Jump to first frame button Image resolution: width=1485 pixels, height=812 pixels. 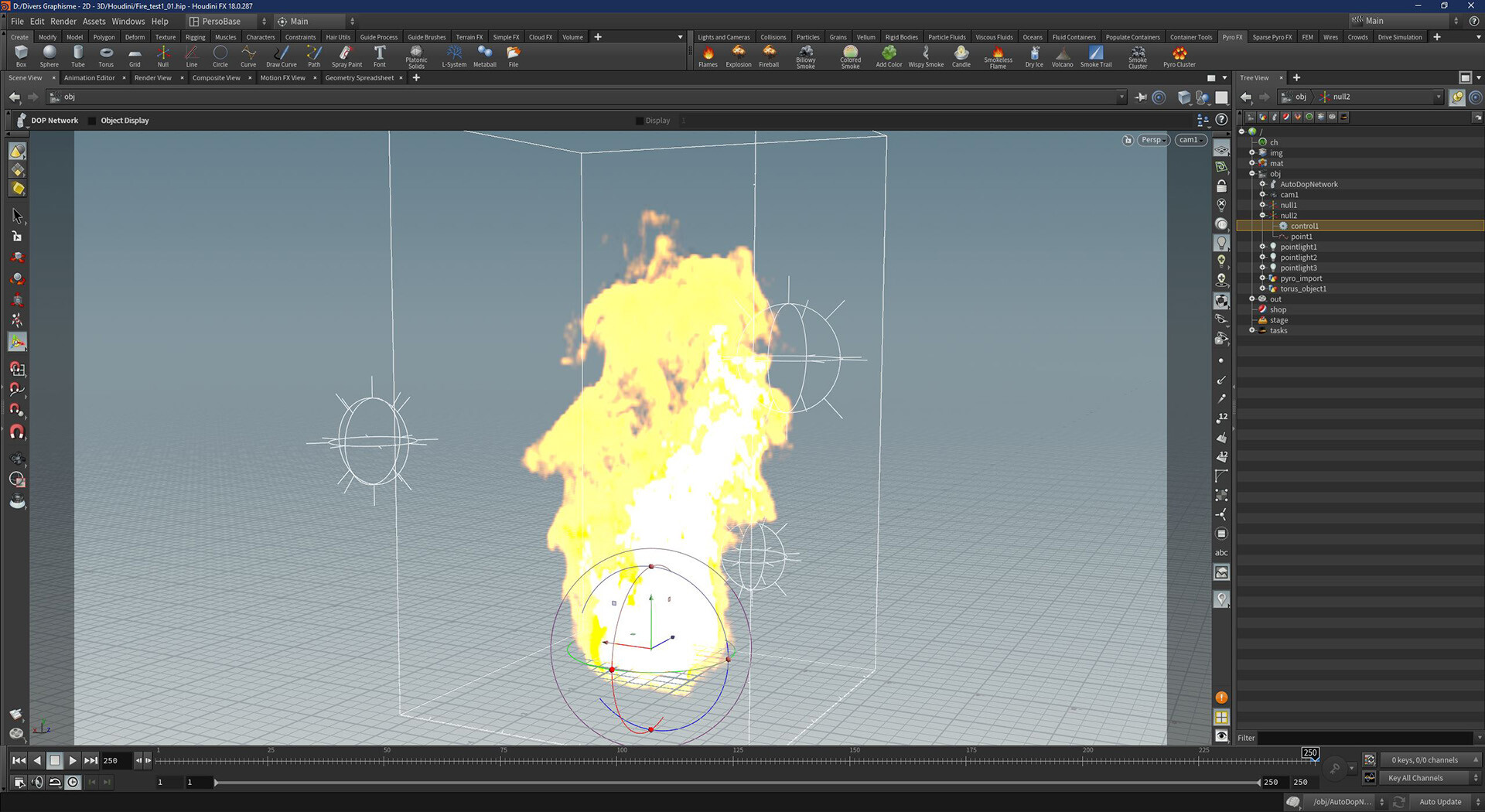coord(19,760)
